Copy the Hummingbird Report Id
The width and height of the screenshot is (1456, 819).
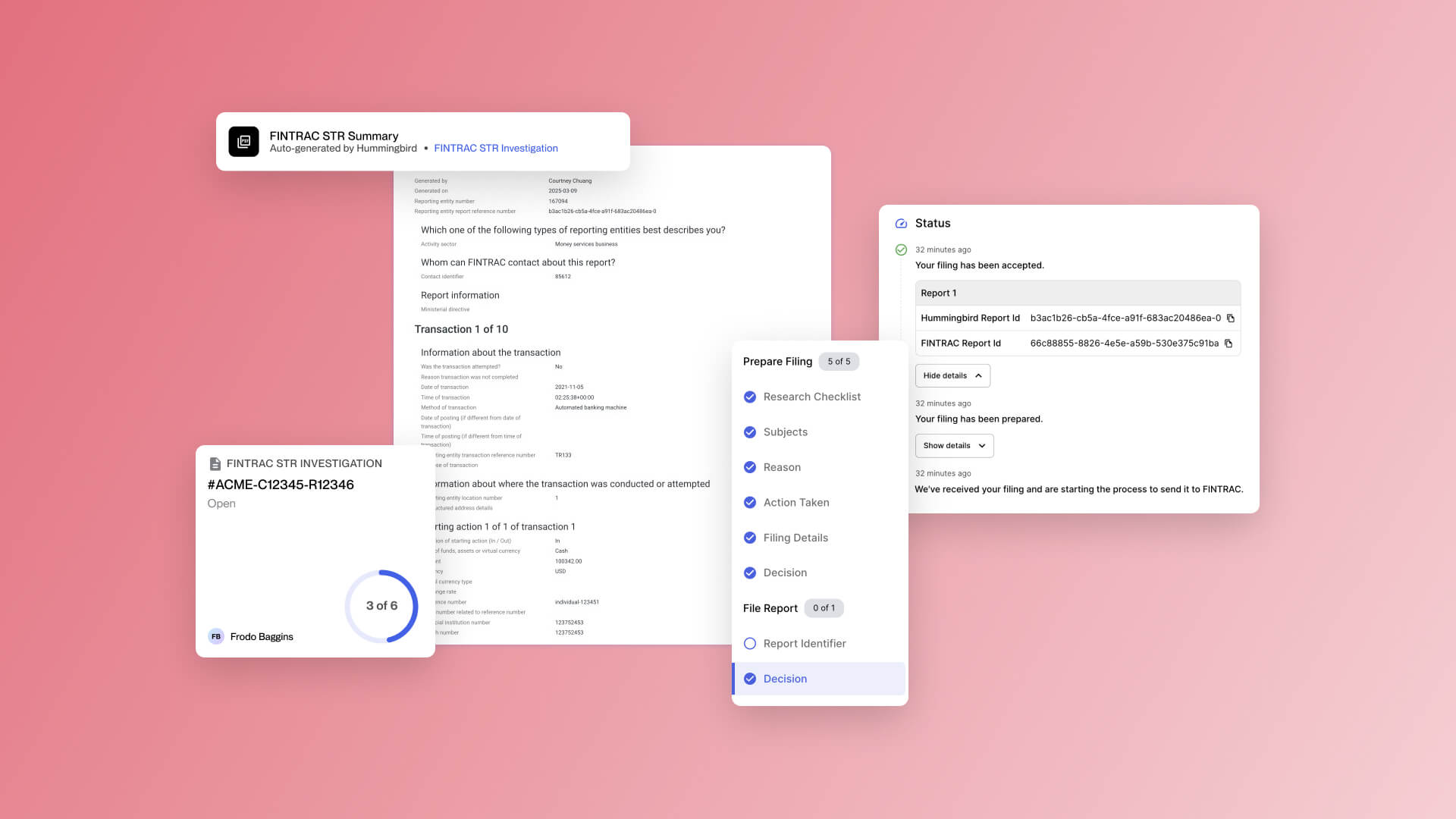coord(1231,318)
